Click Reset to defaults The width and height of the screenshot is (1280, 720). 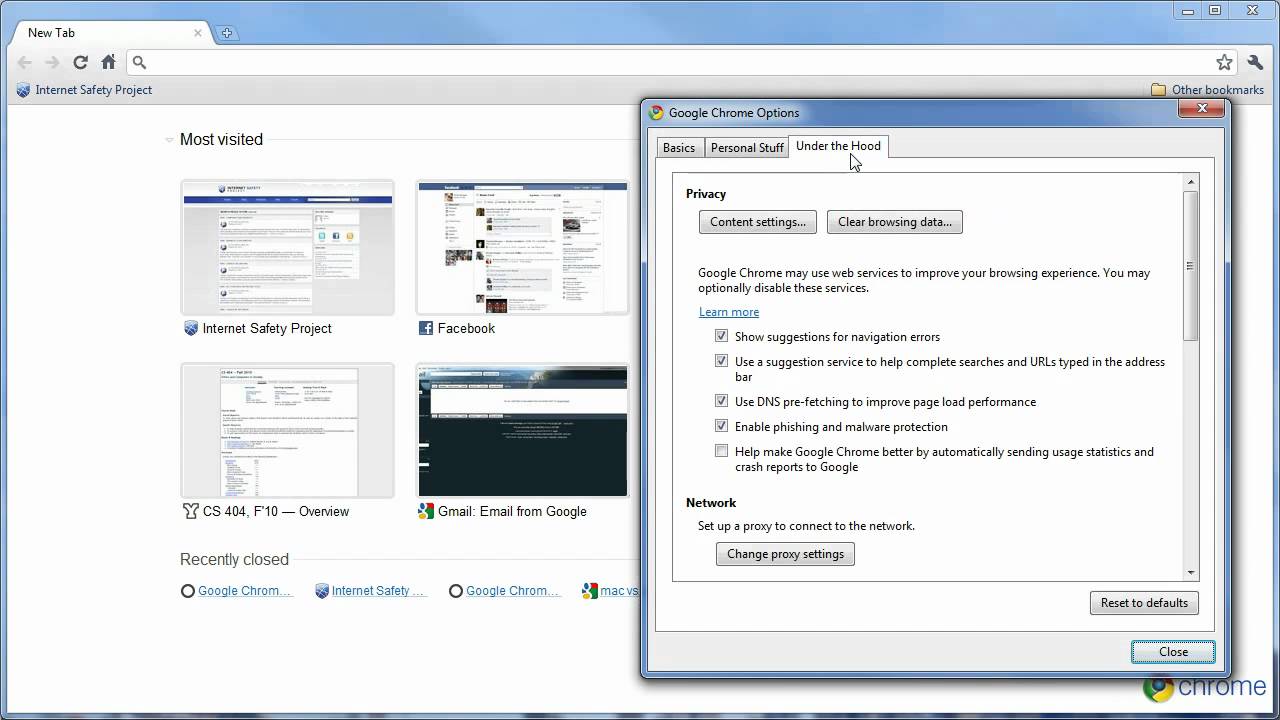pos(1144,603)
